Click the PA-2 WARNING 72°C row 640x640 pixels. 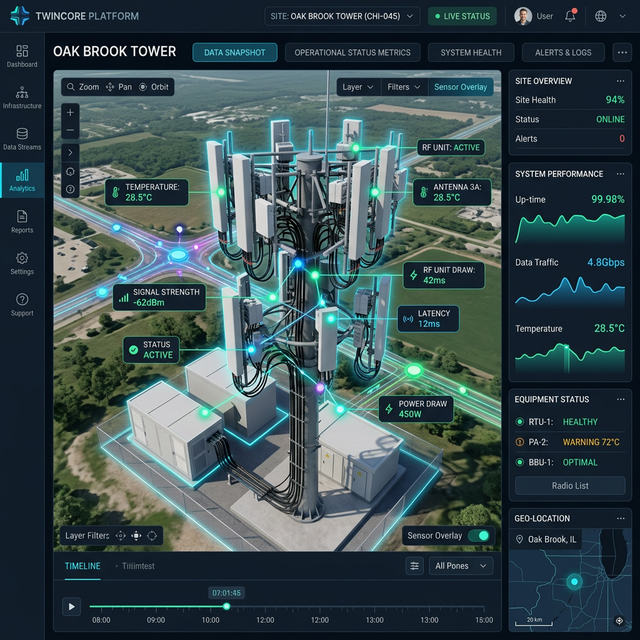click(x=570, y=442)
